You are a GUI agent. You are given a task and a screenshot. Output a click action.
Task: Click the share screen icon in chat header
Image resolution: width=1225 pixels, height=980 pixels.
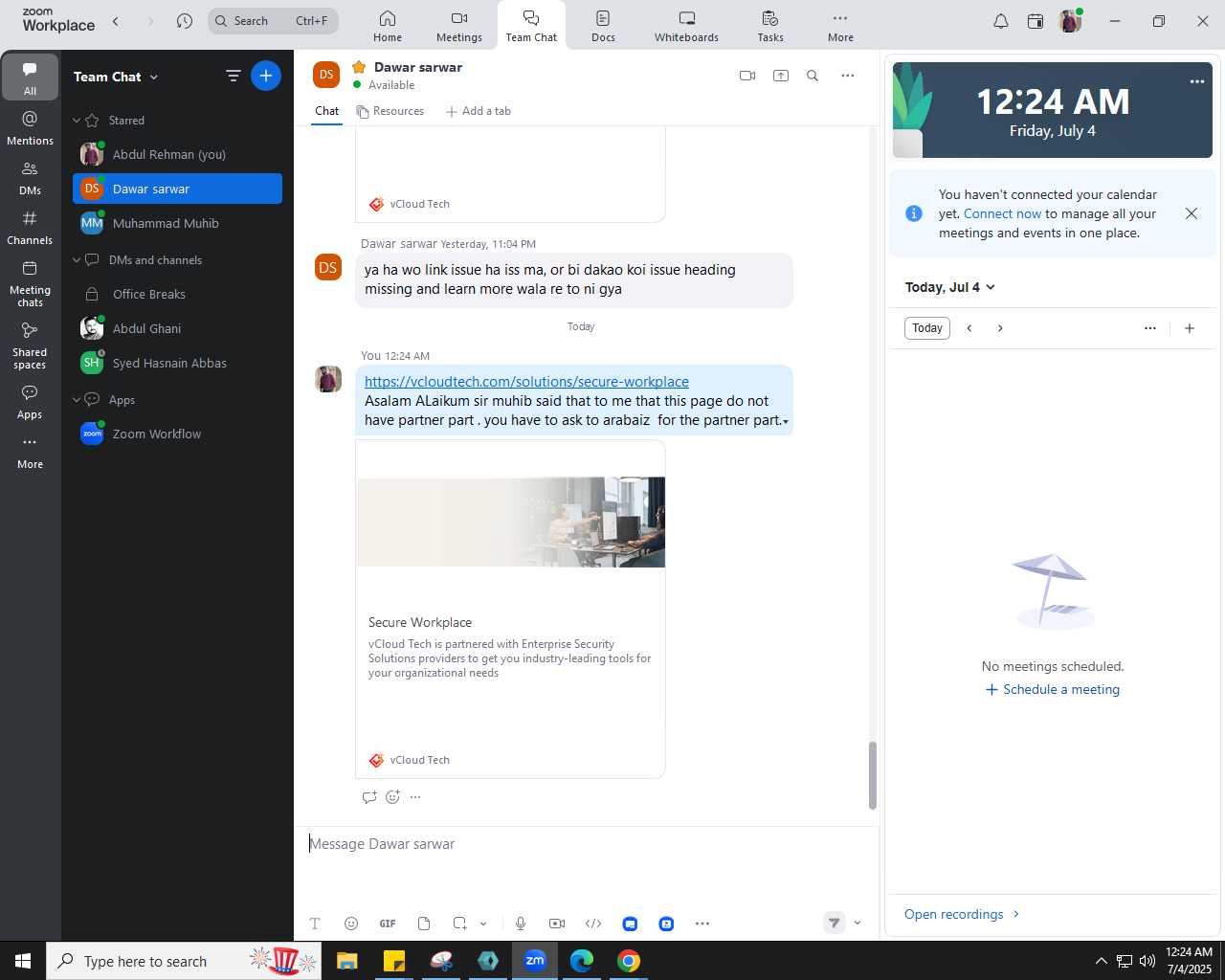pos(781,76)
